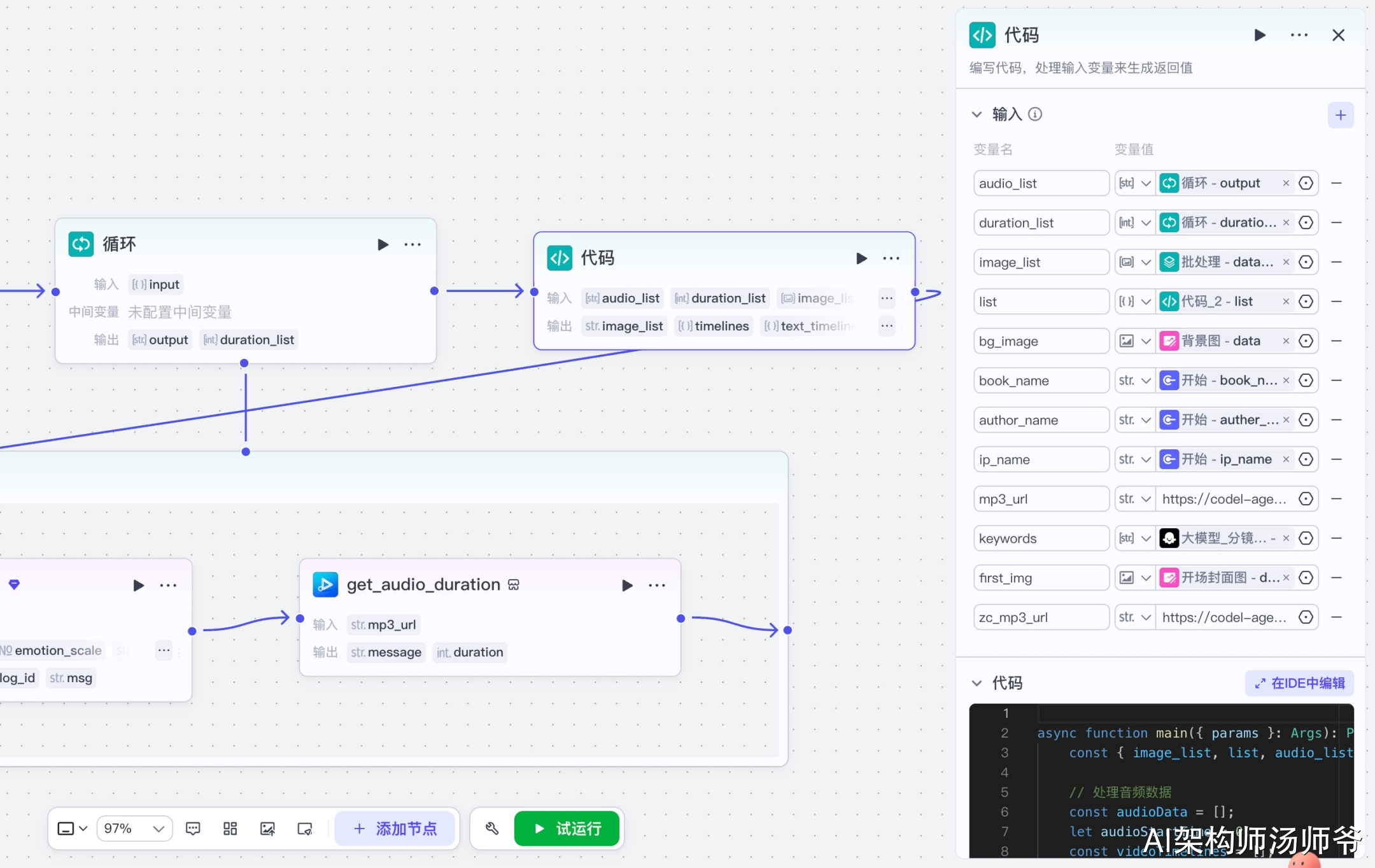The height and width of the screenshot is (868, 1375).
Task: Add a new input variable with plus
Action: pyautogui.click(x=1340, y=115)
